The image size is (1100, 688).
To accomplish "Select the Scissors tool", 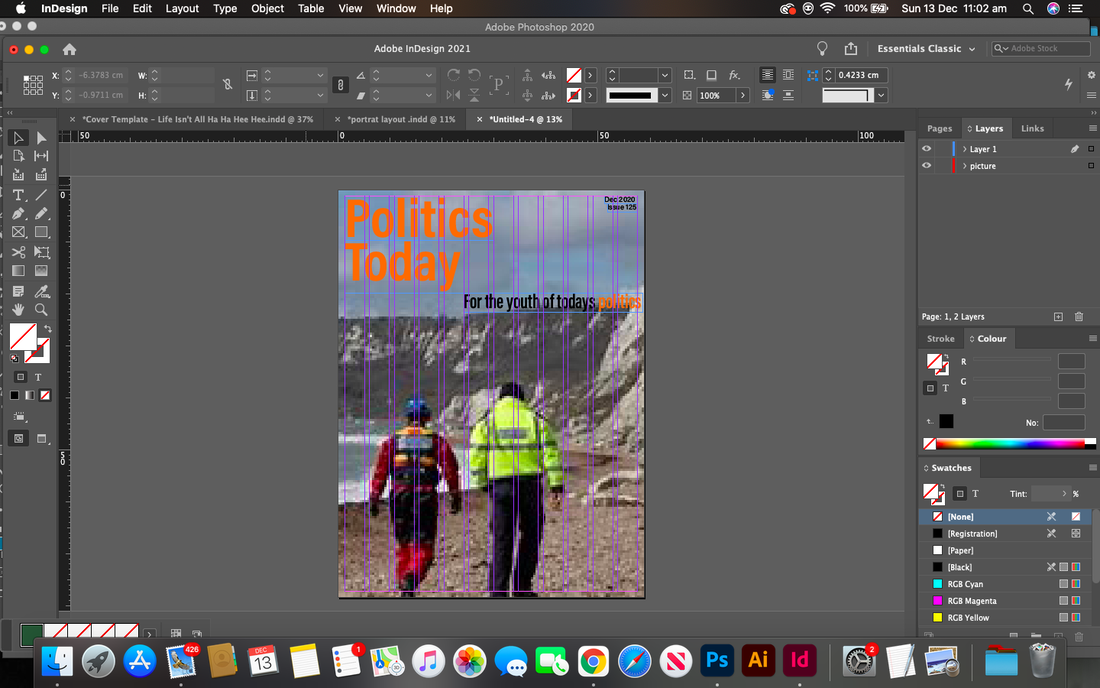I will (x=18, y=252).
